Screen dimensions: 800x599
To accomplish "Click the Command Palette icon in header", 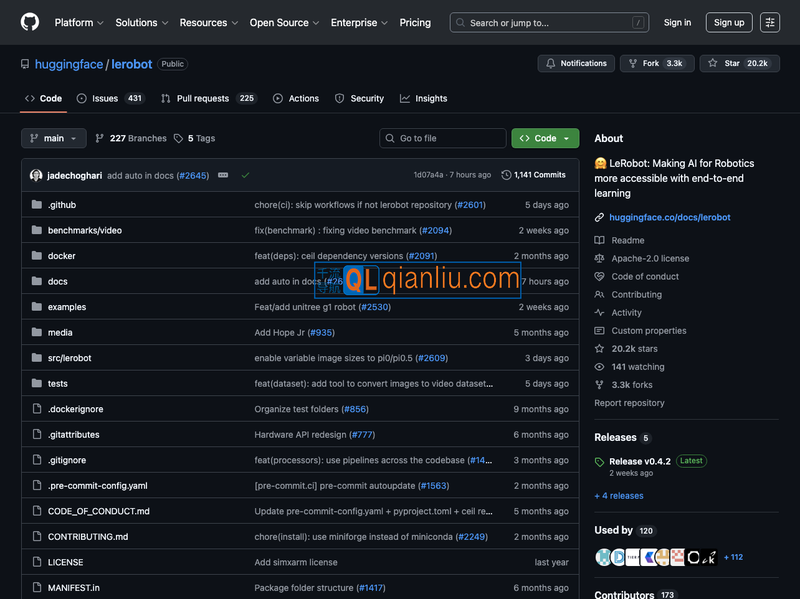I will pyautogui.click(x=769, y=22).
